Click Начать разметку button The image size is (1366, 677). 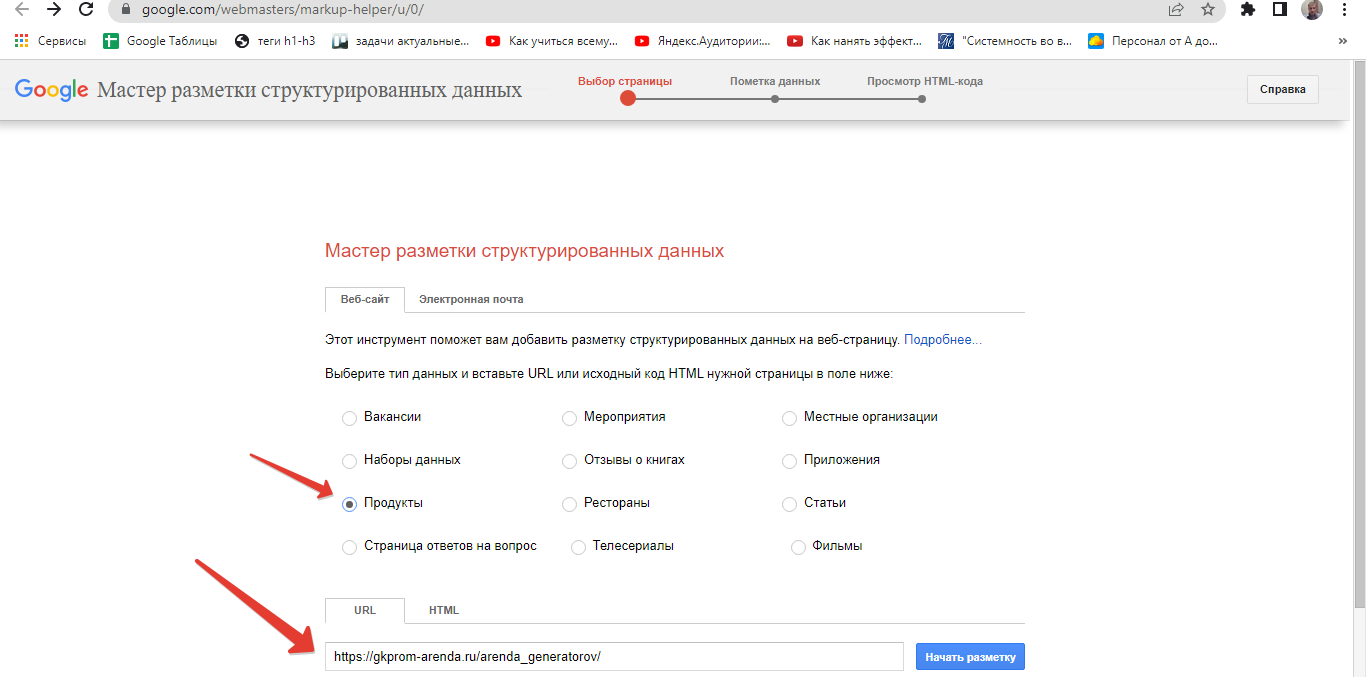970,657
